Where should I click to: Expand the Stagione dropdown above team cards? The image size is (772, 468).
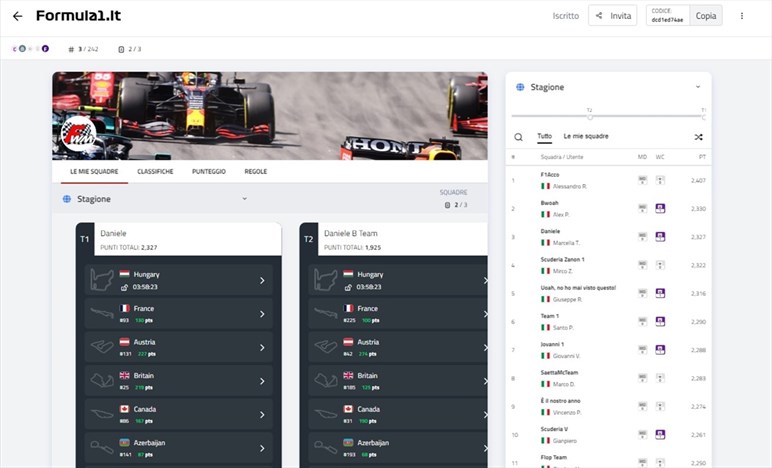(244, 199)
